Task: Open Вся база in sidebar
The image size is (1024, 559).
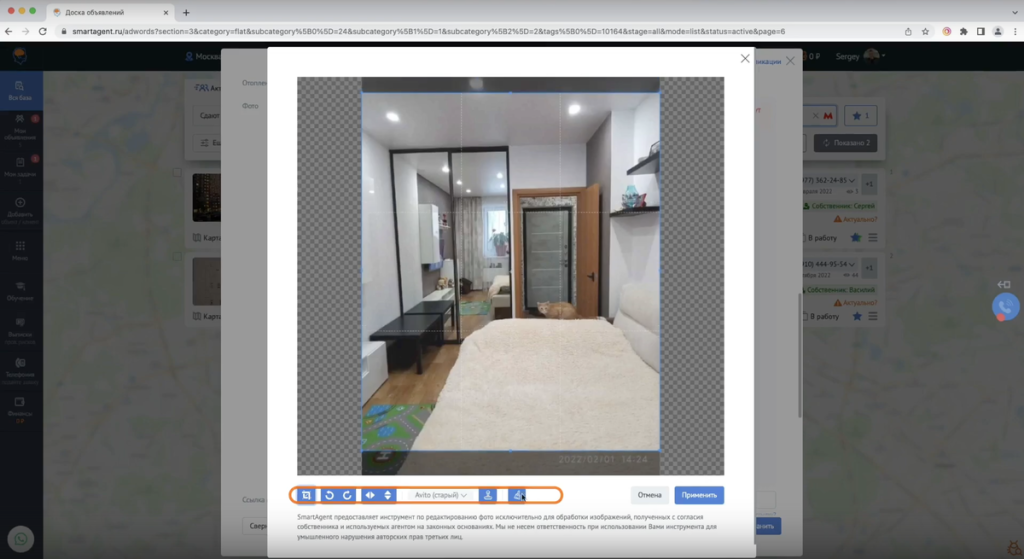Action: [x=20, y=90]
